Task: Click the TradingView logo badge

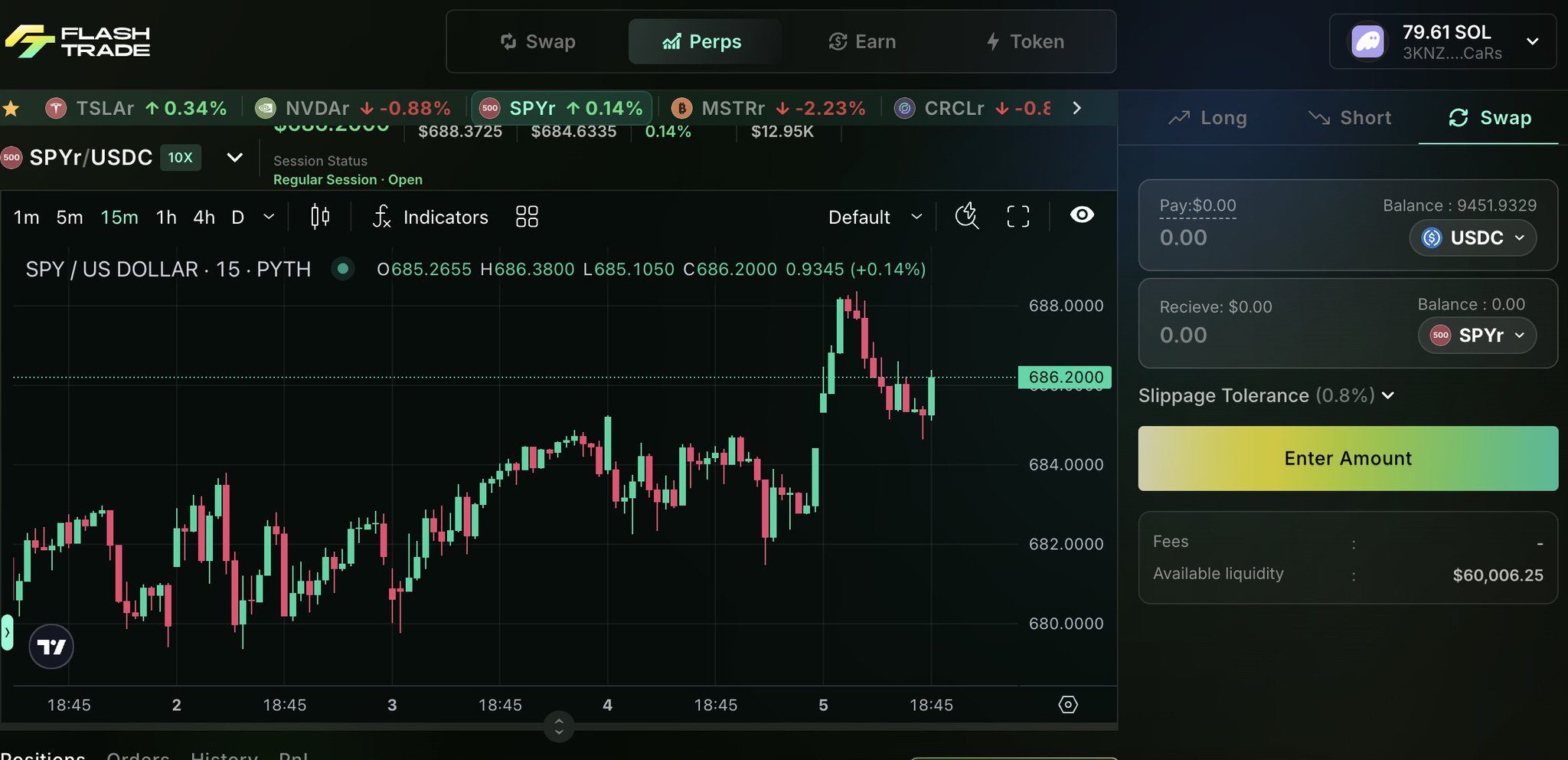Action: tap(51, 647)
